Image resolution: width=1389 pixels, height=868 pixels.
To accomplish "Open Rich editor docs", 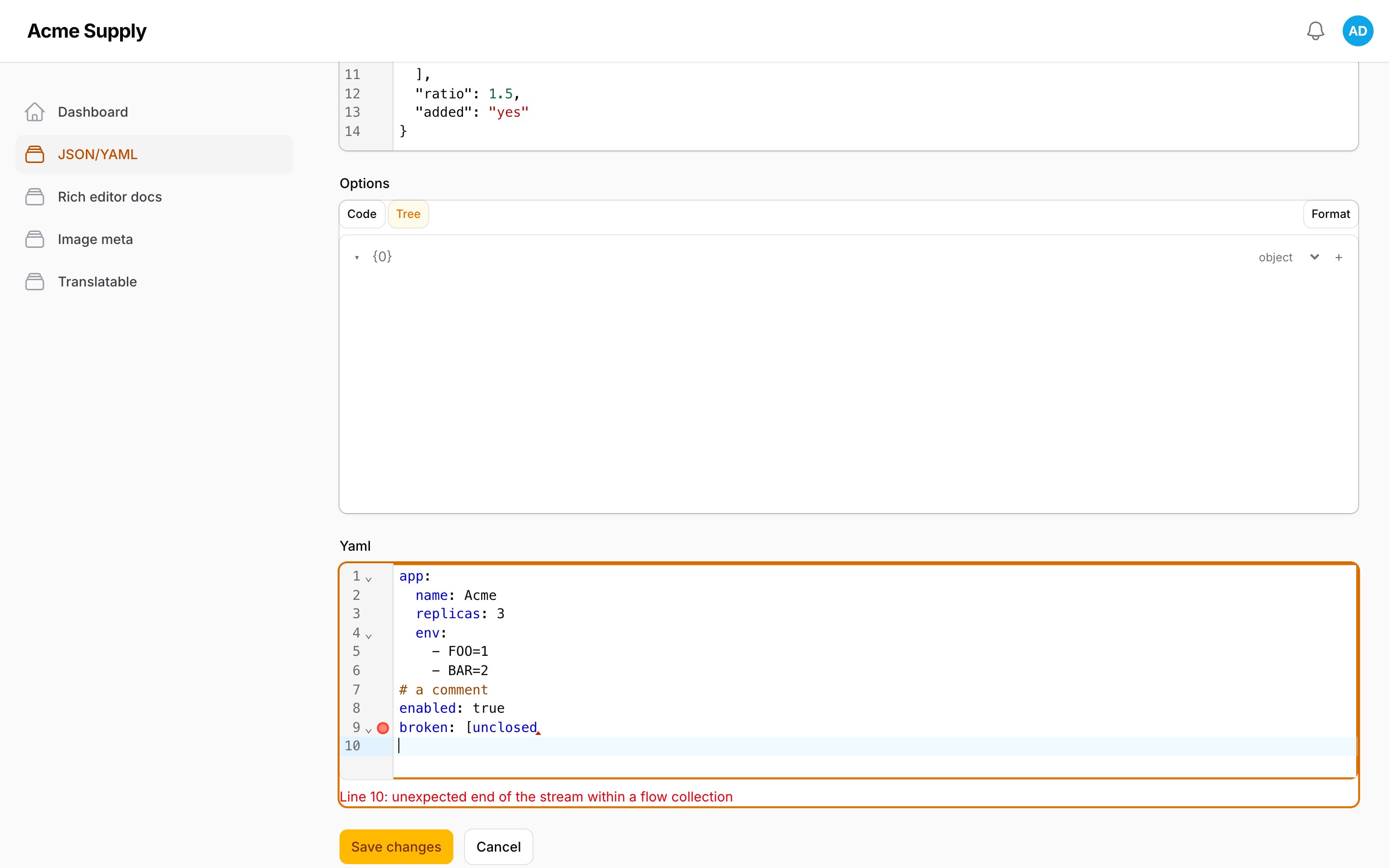I will click(x=154, y=197).
